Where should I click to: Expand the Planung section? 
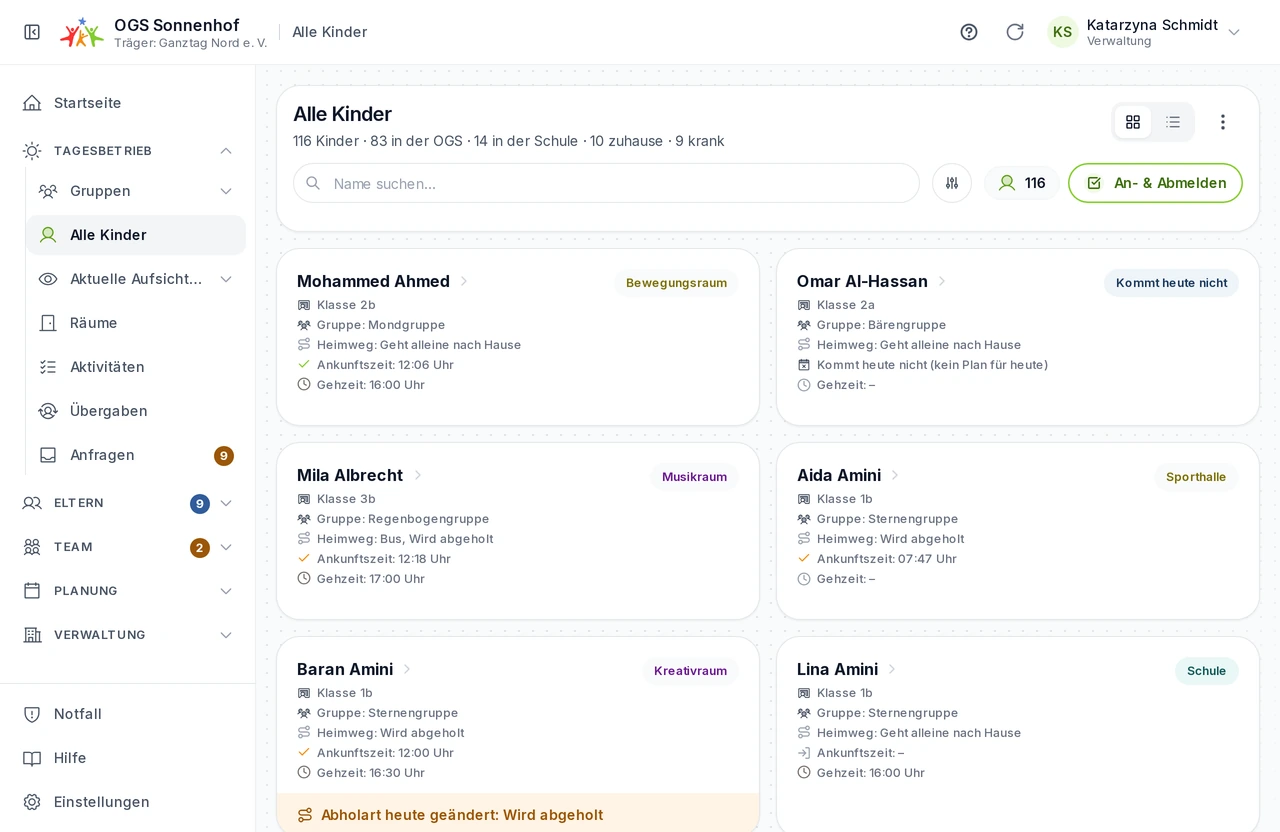(x=226, y=591)
